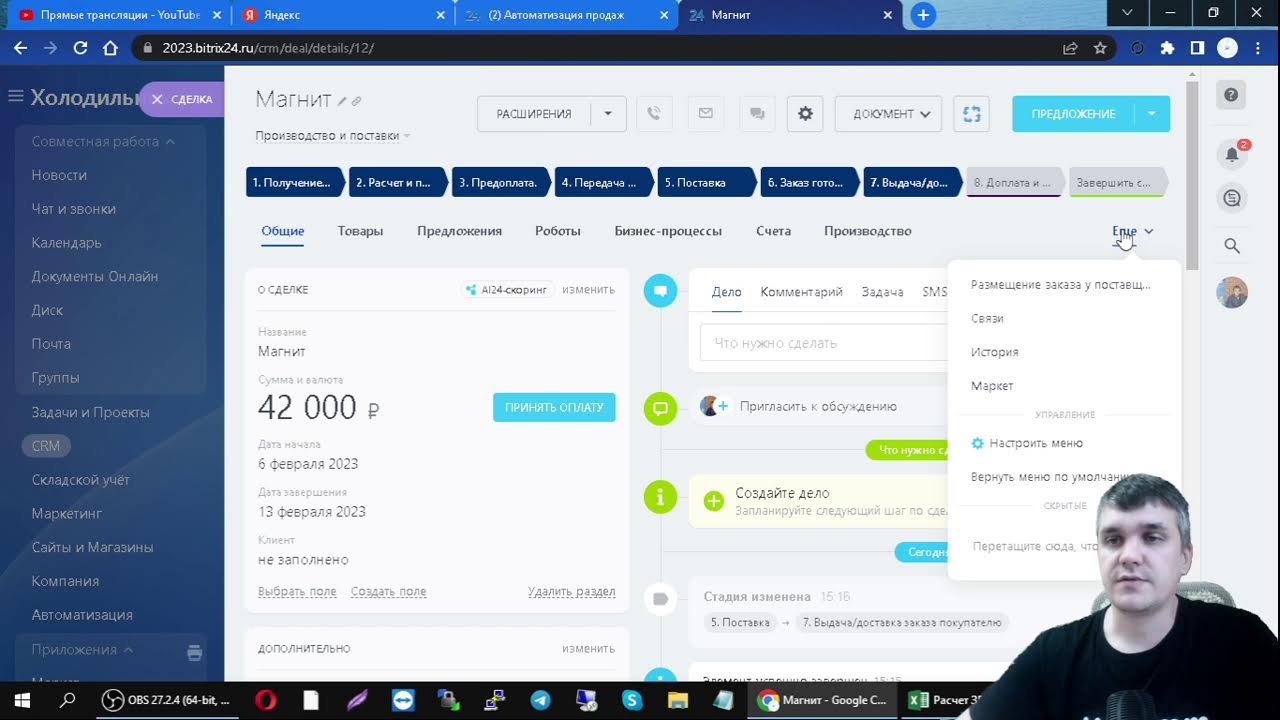Click the fullscreen frame icon button
Image resolution: width=1280 pixels, height=720 pixels.
coord(971,114)
